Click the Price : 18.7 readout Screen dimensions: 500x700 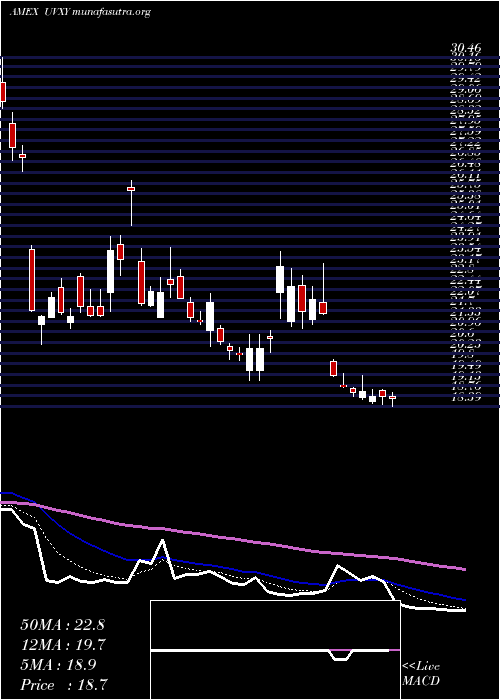64,684
